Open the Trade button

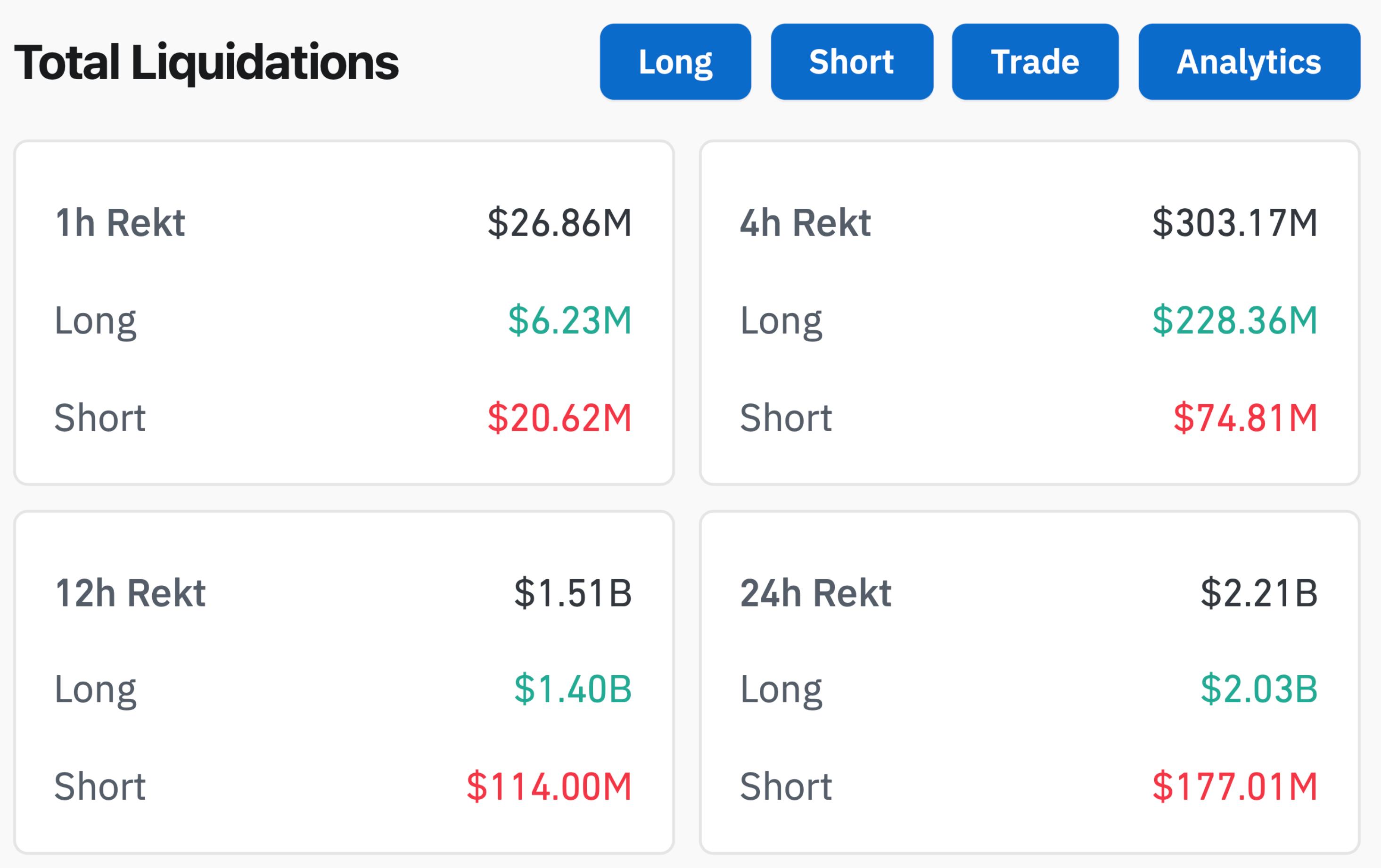[1035, 62]
